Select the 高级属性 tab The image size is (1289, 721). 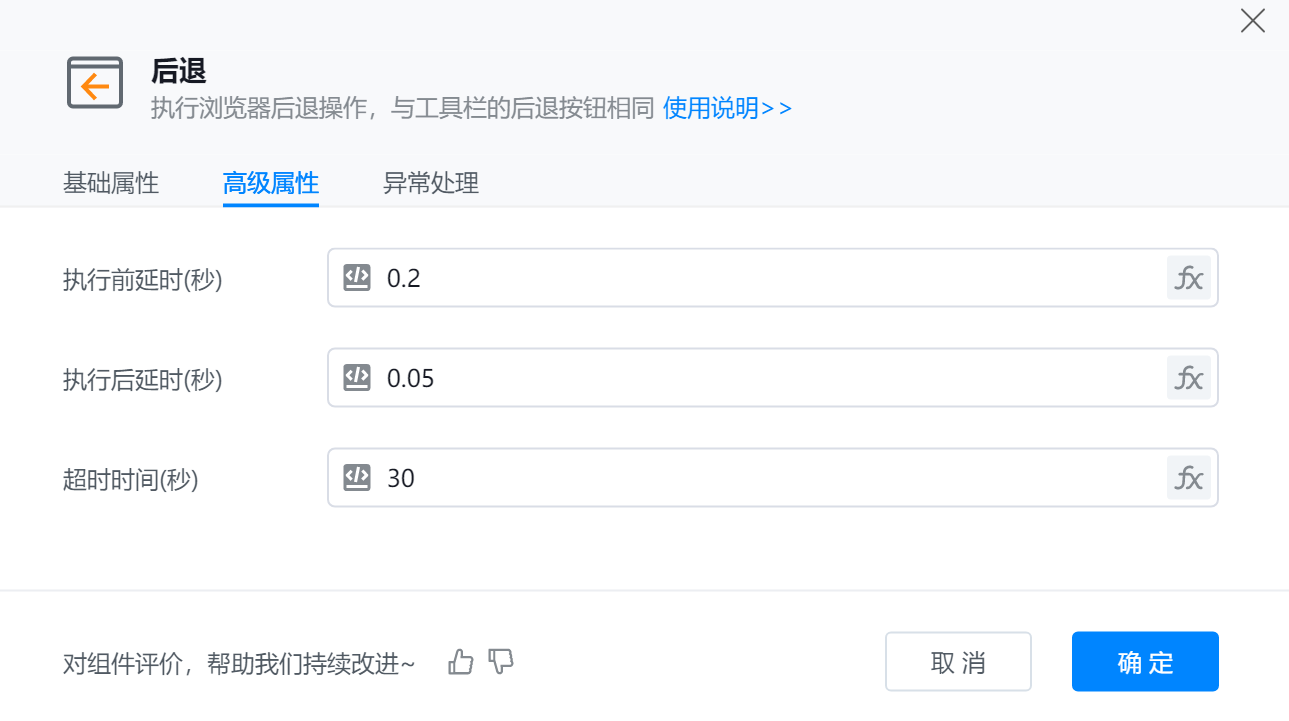click(271, 184)
